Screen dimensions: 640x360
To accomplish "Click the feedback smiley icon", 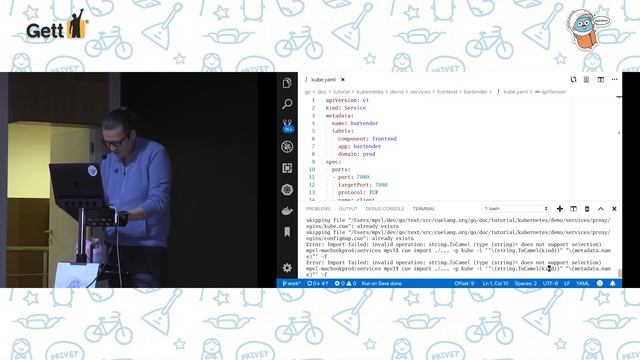I will pos(600,283).
